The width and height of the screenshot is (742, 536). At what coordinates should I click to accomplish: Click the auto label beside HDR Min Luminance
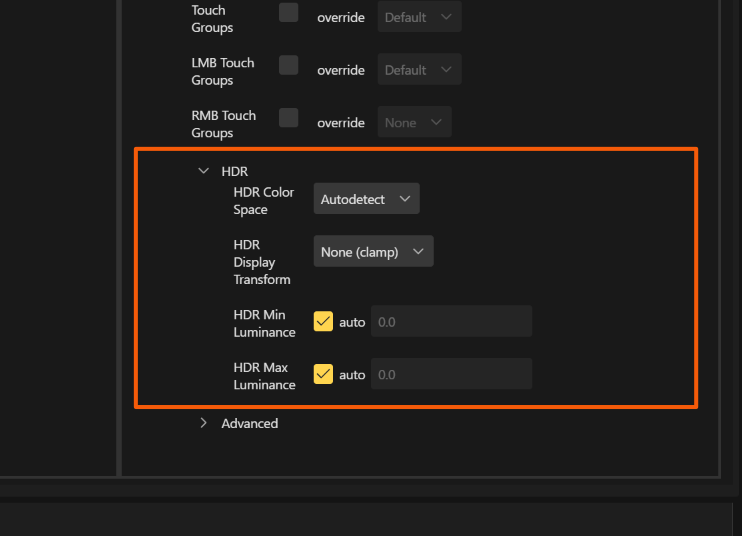point(352,322)
